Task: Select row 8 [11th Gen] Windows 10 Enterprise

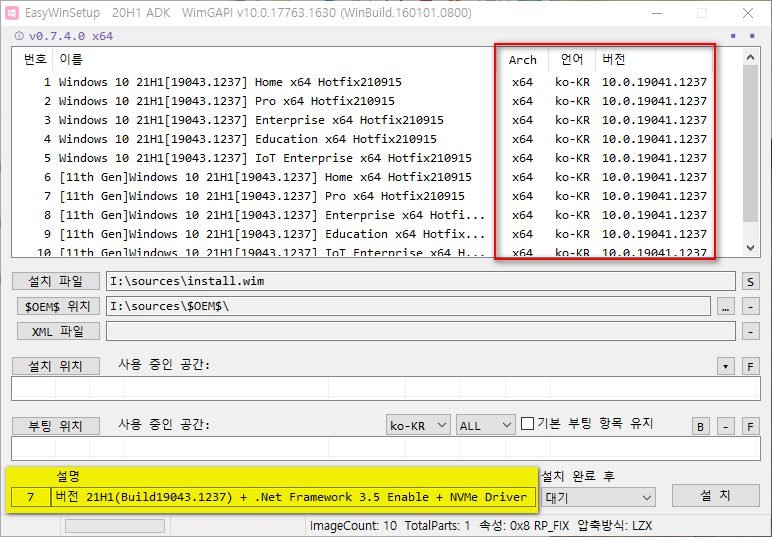Action: click(364, 215)
